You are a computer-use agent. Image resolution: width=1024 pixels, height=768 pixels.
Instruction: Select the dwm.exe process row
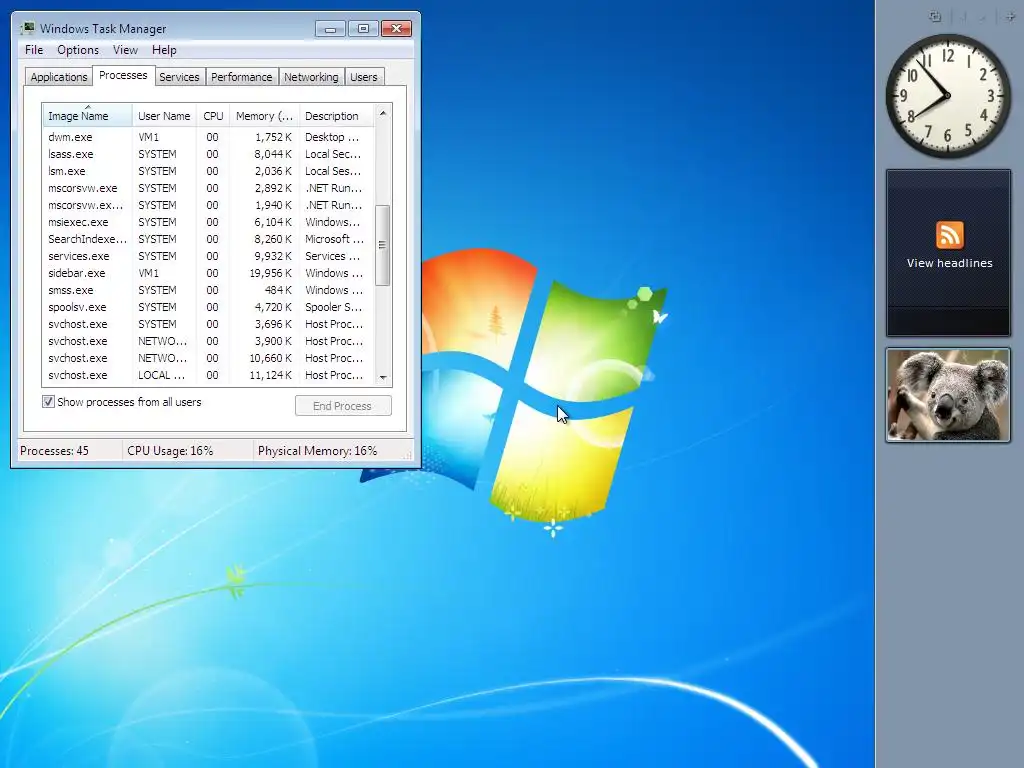tap(209, 137)
